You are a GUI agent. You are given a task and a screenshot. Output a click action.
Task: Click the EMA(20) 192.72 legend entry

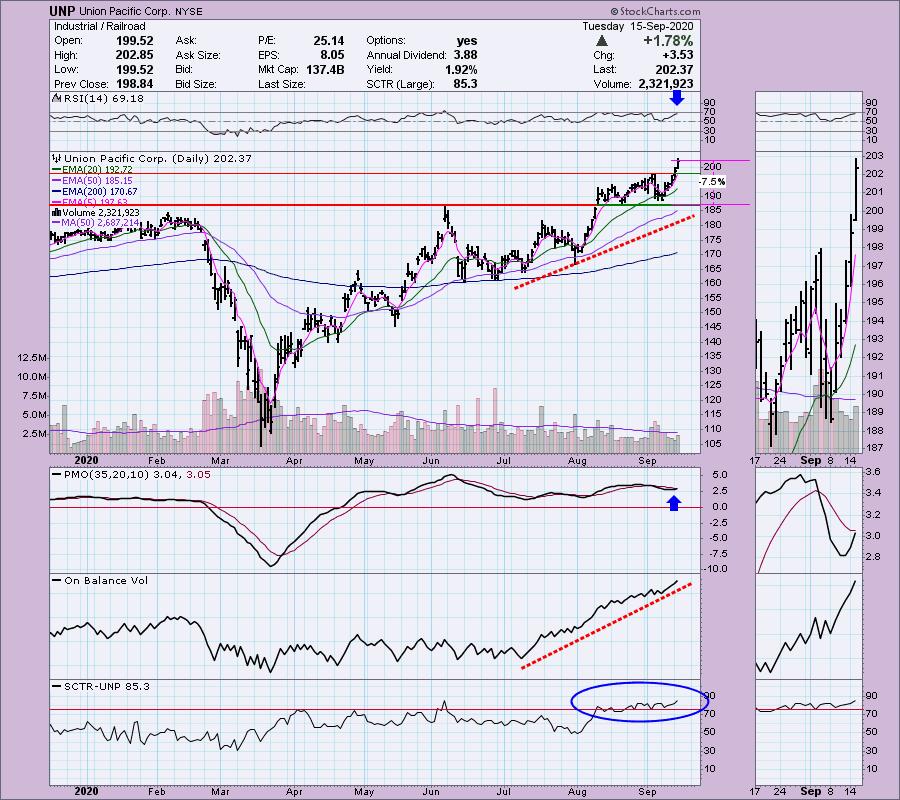tap(92, 170)
